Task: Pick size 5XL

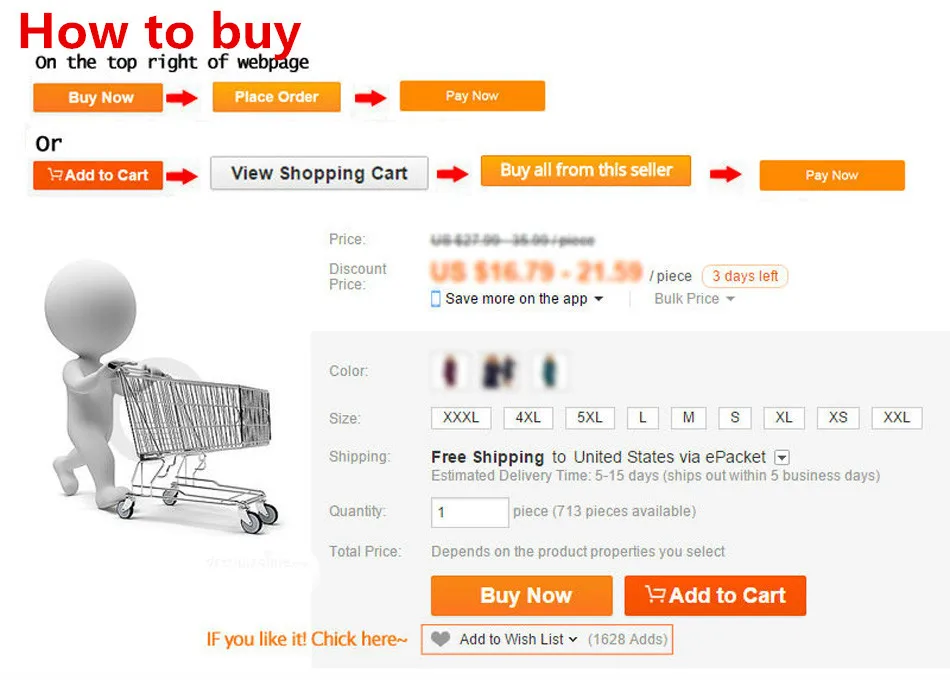Action: (590, 418)
